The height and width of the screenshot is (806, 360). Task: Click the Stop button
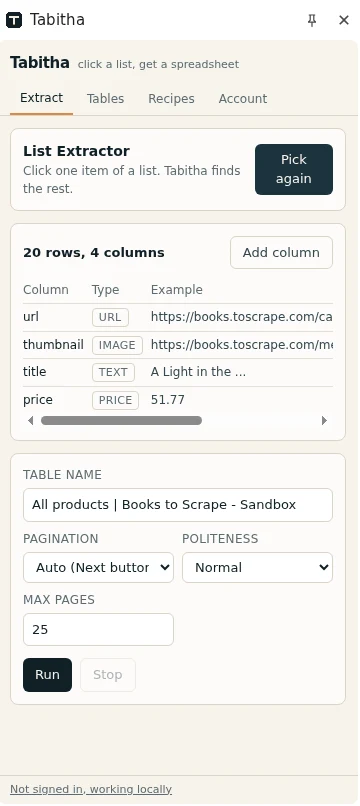[x=107, y=675]
